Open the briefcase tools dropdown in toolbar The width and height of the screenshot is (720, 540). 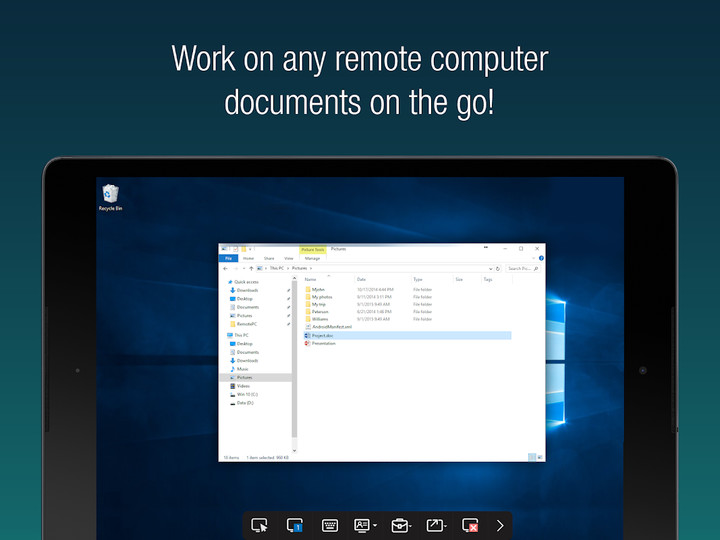401,525
